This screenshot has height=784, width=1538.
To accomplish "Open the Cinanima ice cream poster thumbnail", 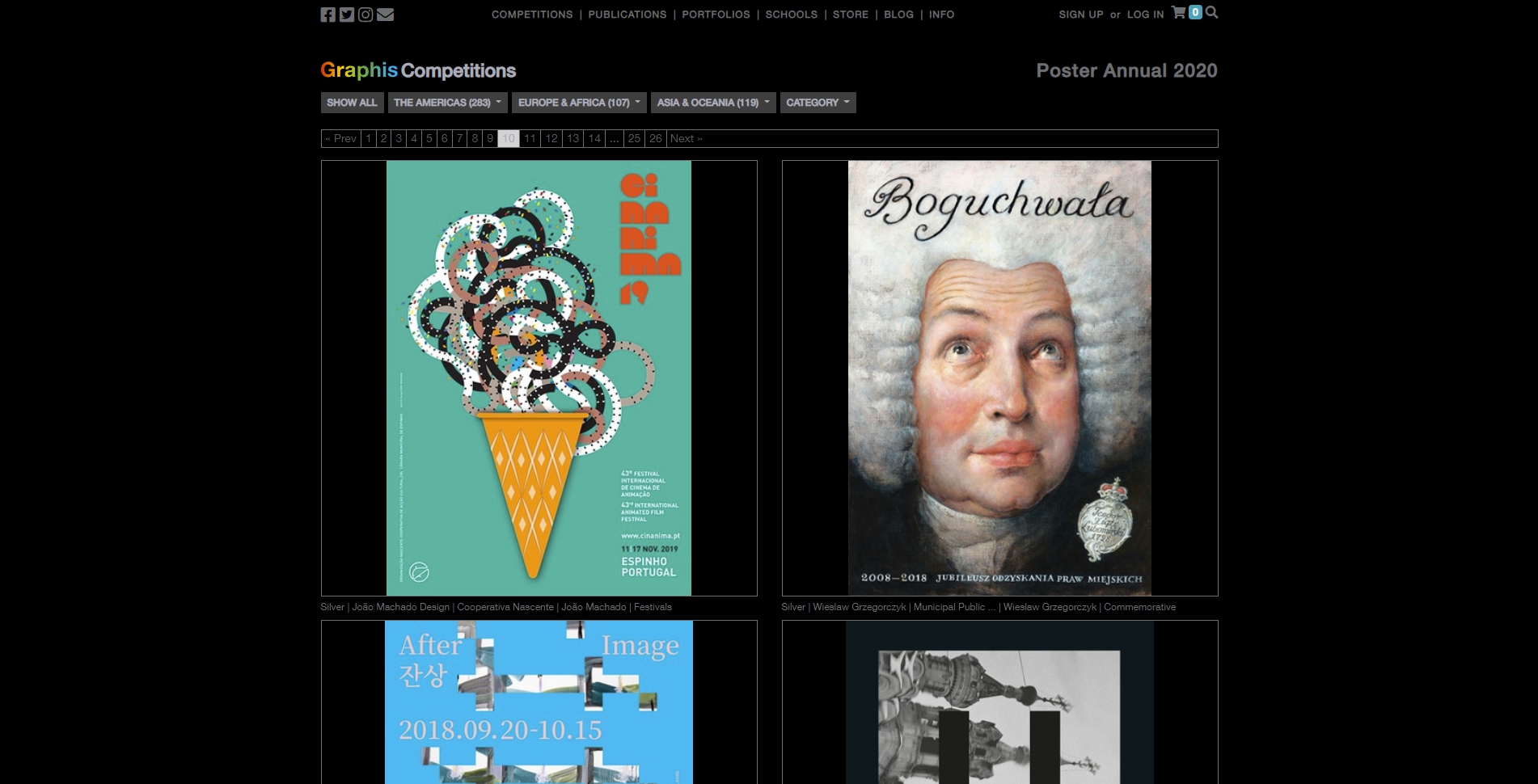I will click(x=539, y=378).
